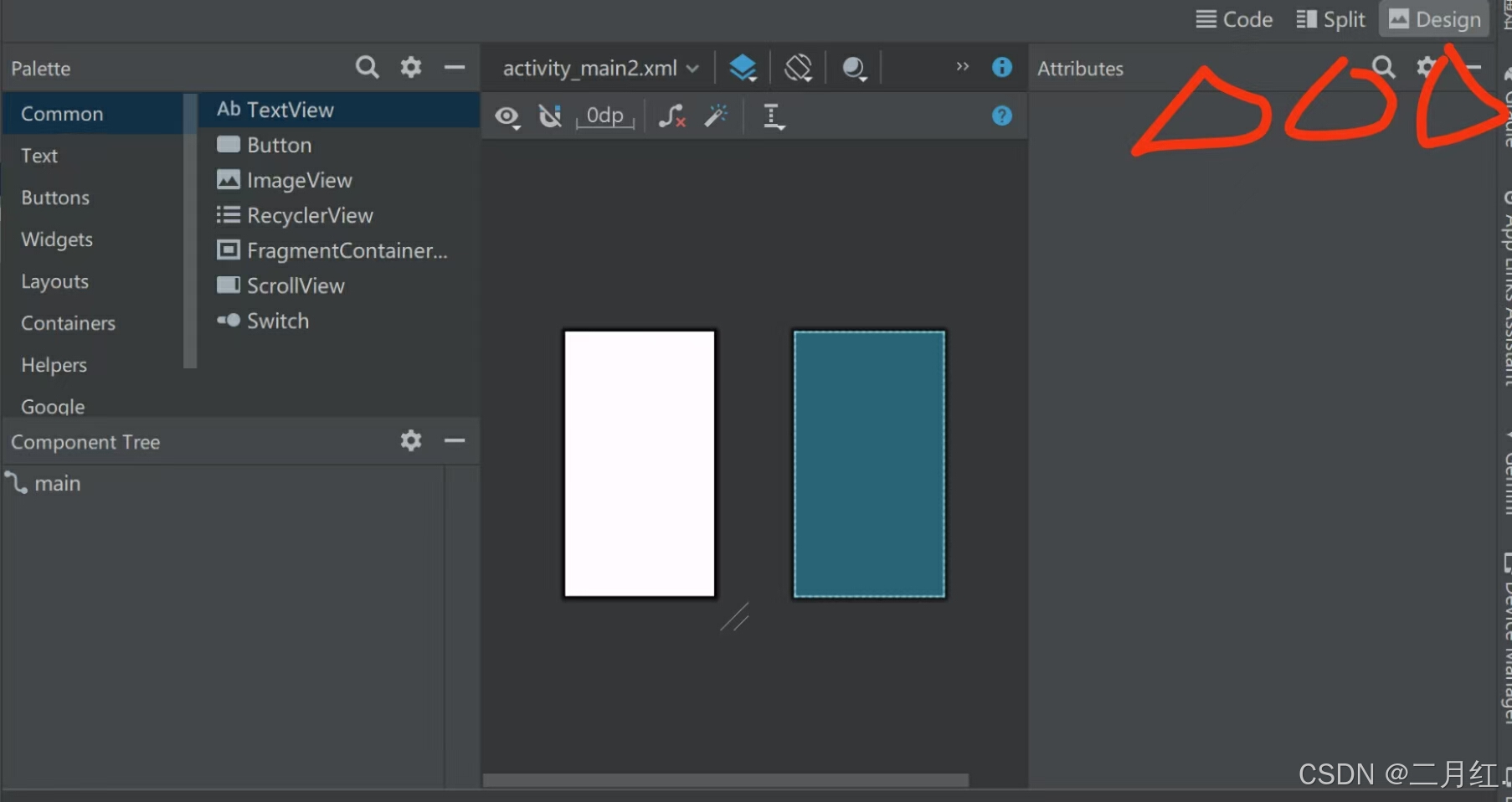Show warnings and errors info icon
The height and width of the screenshot is (802, 1512).
point(1001,67)
